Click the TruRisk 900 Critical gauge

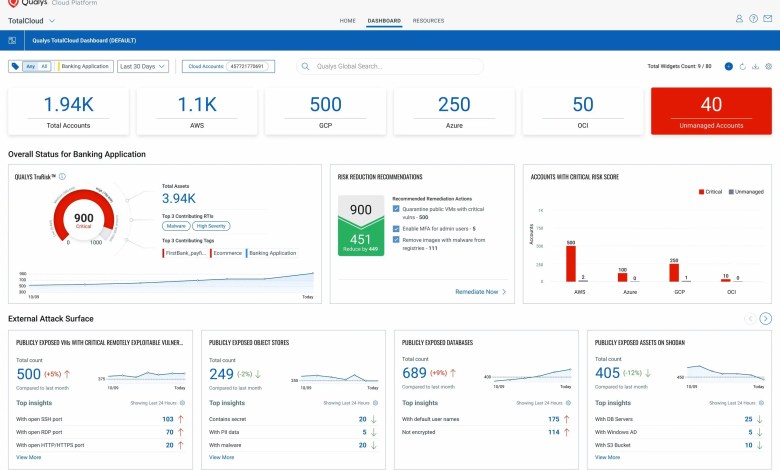tap(84, 219)
